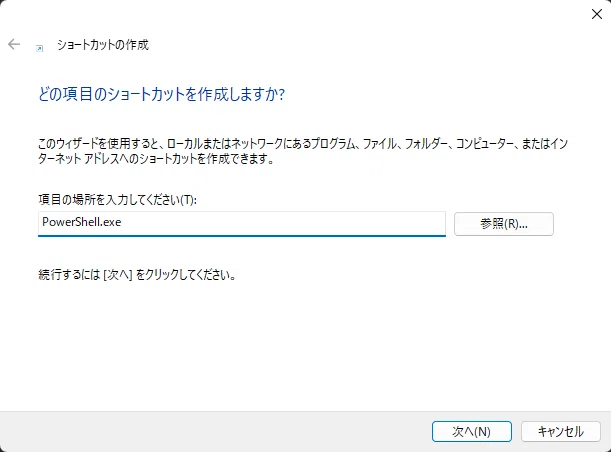Click the blue heading どの項目のショートカットを作成しますか?
The image size is (611, 452).
tap(162, 94)
